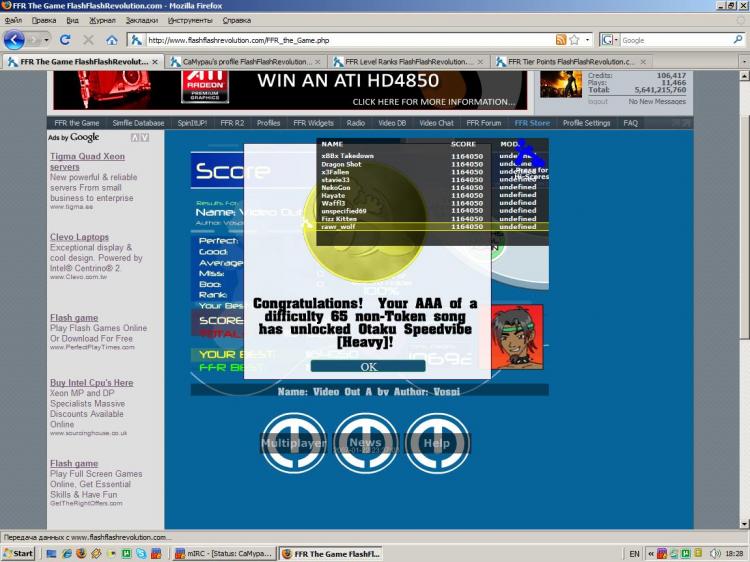Click the Windows Start button
Image resolution: width=750 pixels, height=562 pixels.
19,553
